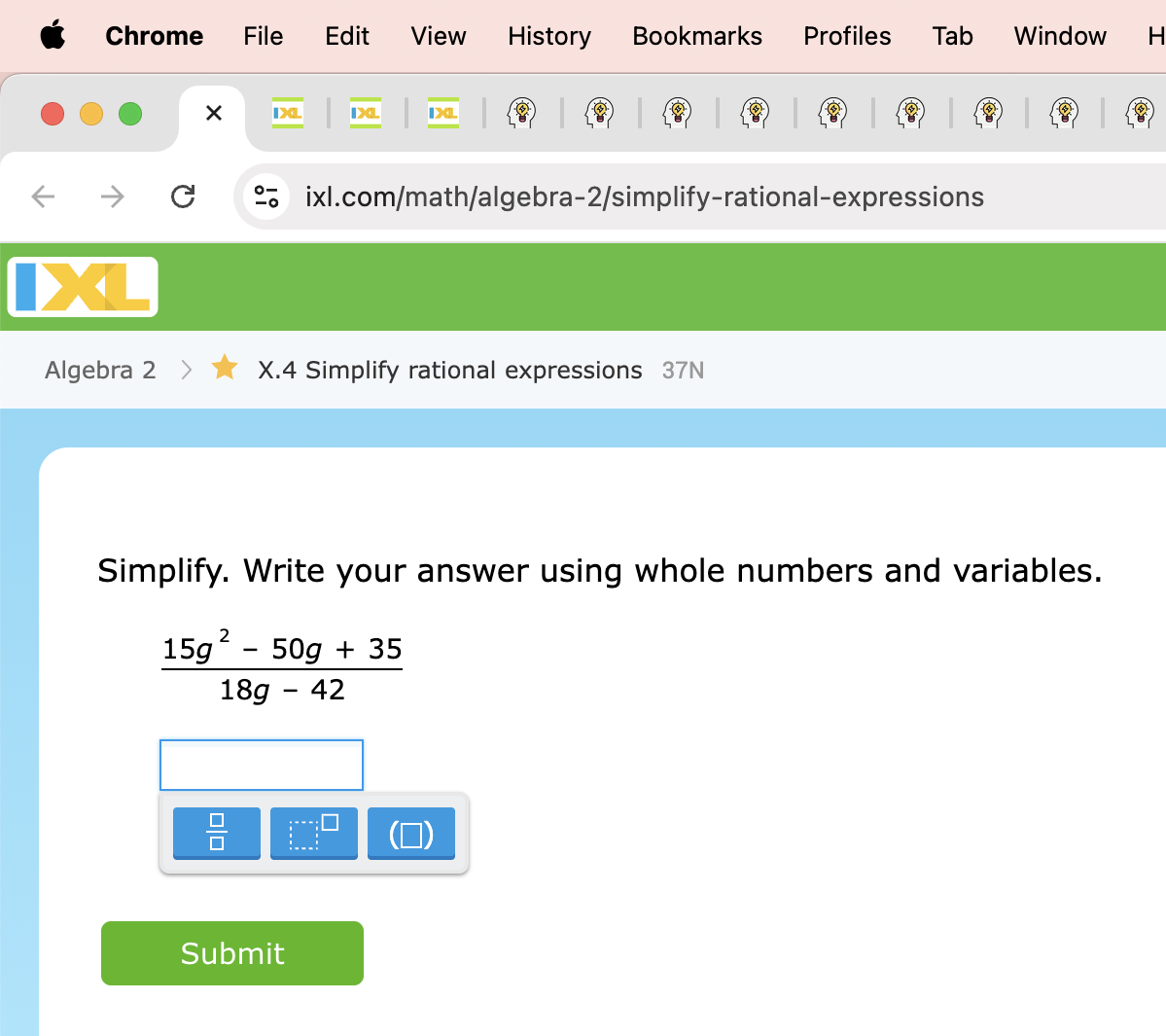The image size is (1166, 1036).
Task: Open the Tab menu
Action: click(x=953, y=36)
